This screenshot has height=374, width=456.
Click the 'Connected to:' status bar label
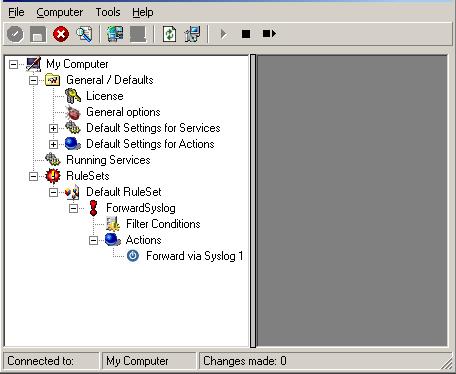click(x=41, y=361)
